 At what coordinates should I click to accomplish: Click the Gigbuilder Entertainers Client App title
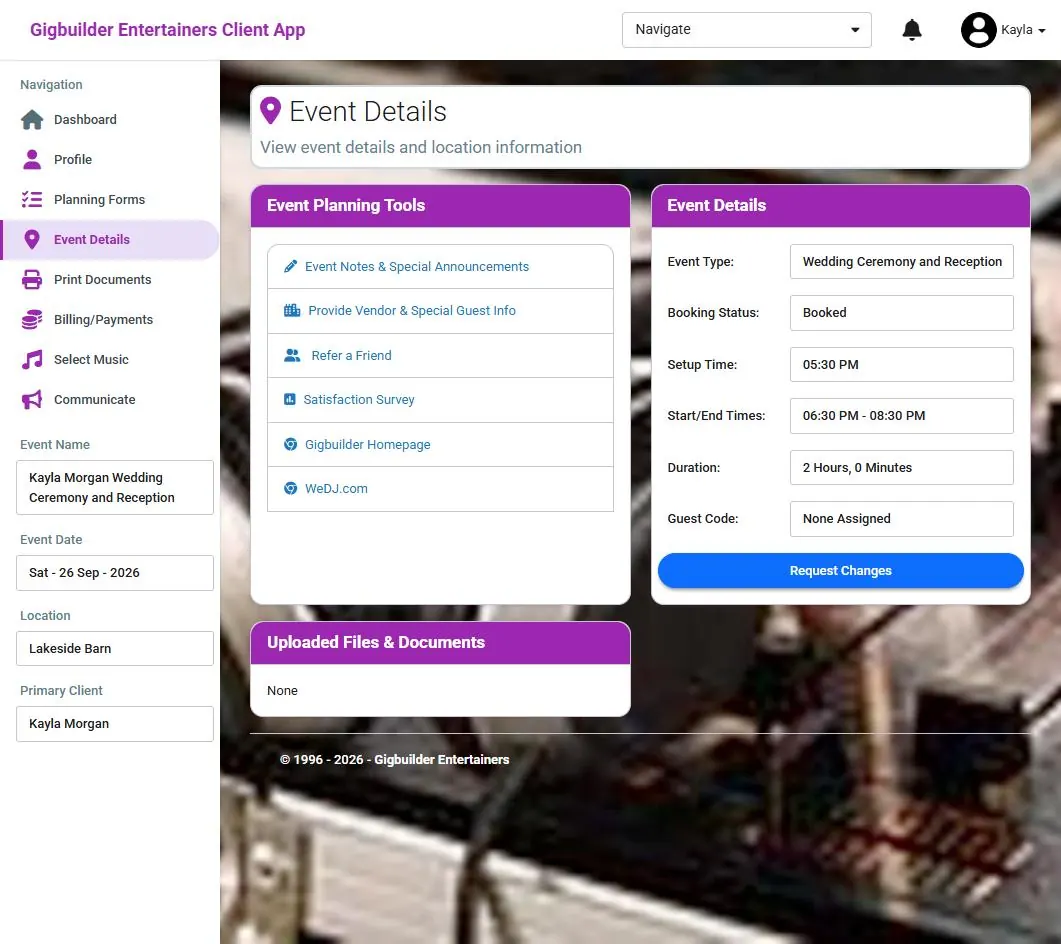(x=168, y=30)
